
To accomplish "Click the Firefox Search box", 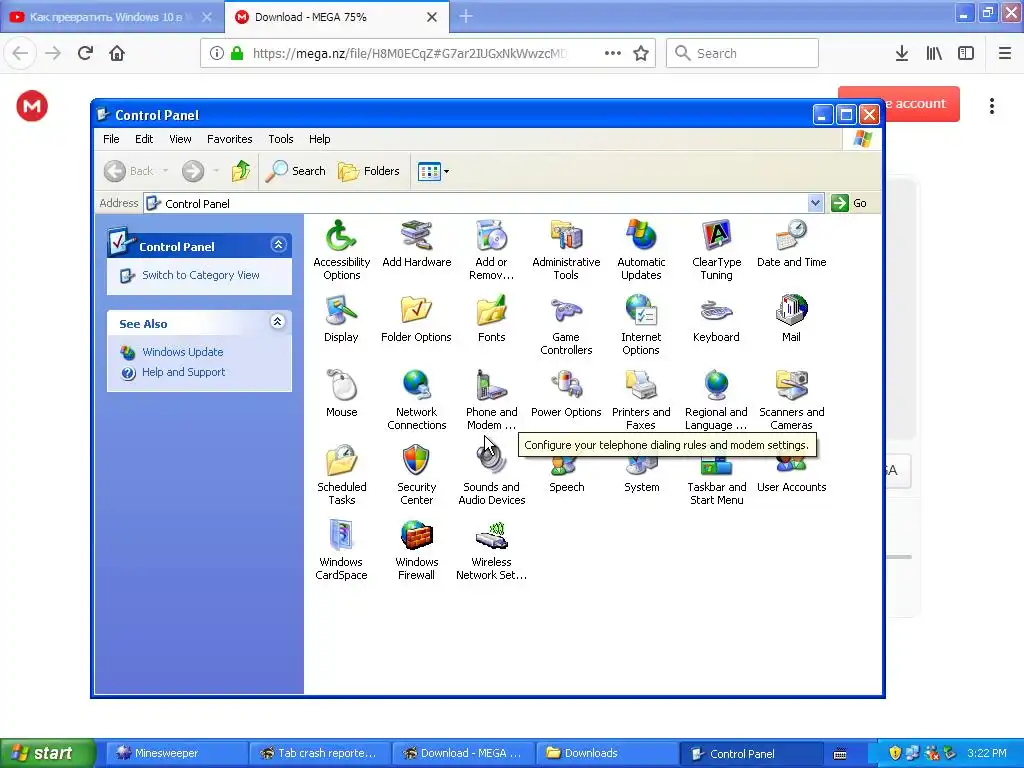I will click(742, 53).
